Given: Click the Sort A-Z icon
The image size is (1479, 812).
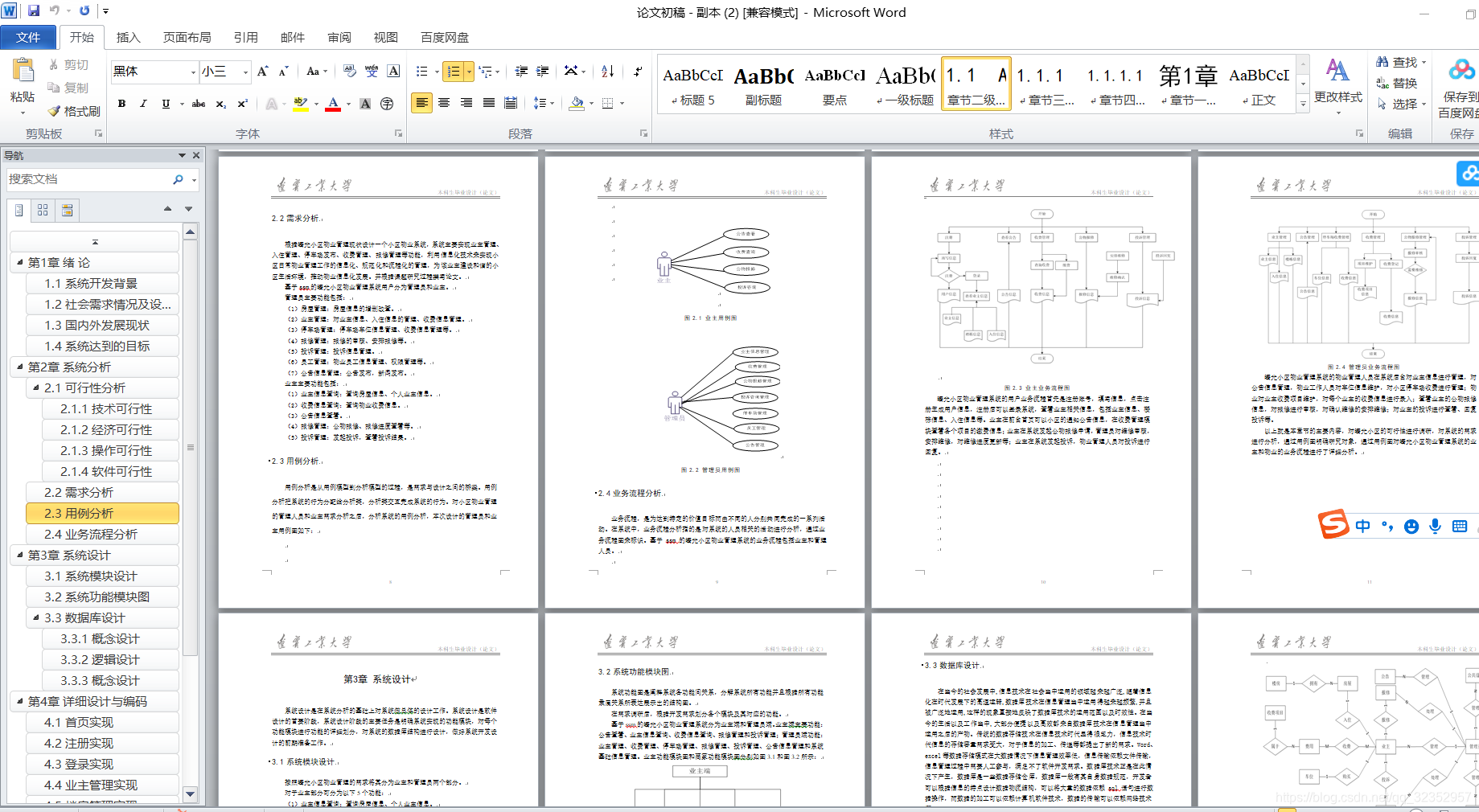Looking at the screenshot, I should [x=608, y=72].
